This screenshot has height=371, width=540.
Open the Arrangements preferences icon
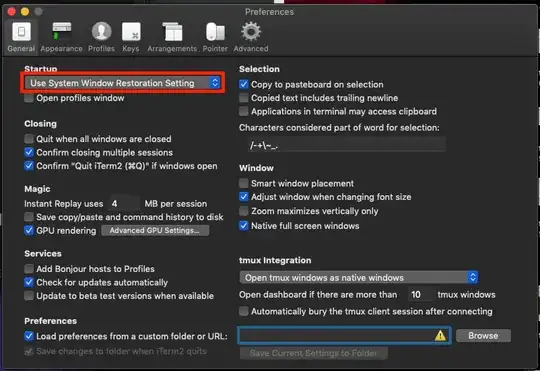173,32
